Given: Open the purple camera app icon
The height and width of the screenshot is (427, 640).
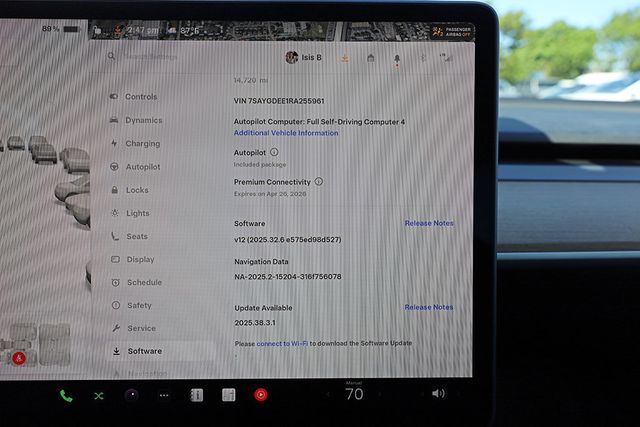Looking at the screenshot, I should click(131, 395).
